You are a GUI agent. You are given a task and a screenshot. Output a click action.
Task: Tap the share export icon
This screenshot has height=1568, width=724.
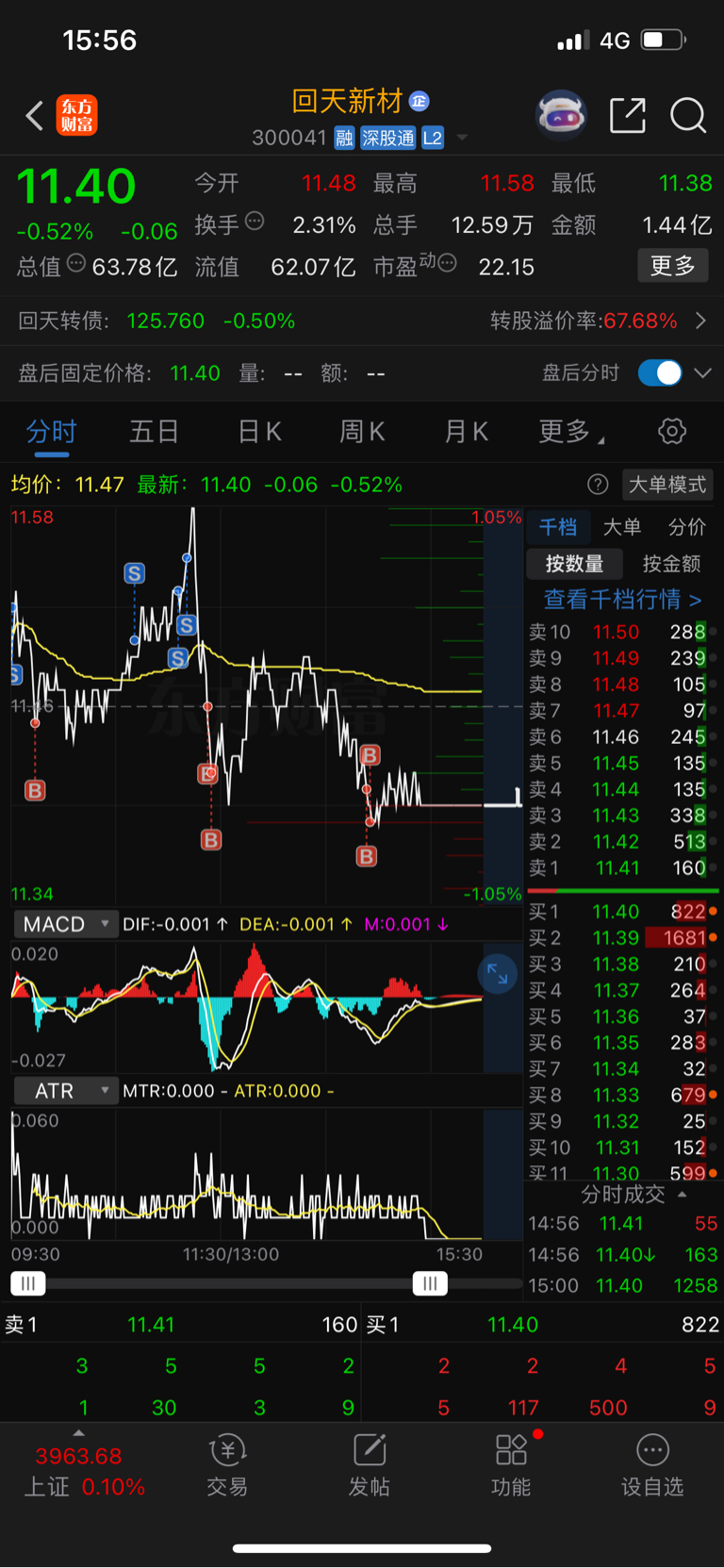click(628, 116)
